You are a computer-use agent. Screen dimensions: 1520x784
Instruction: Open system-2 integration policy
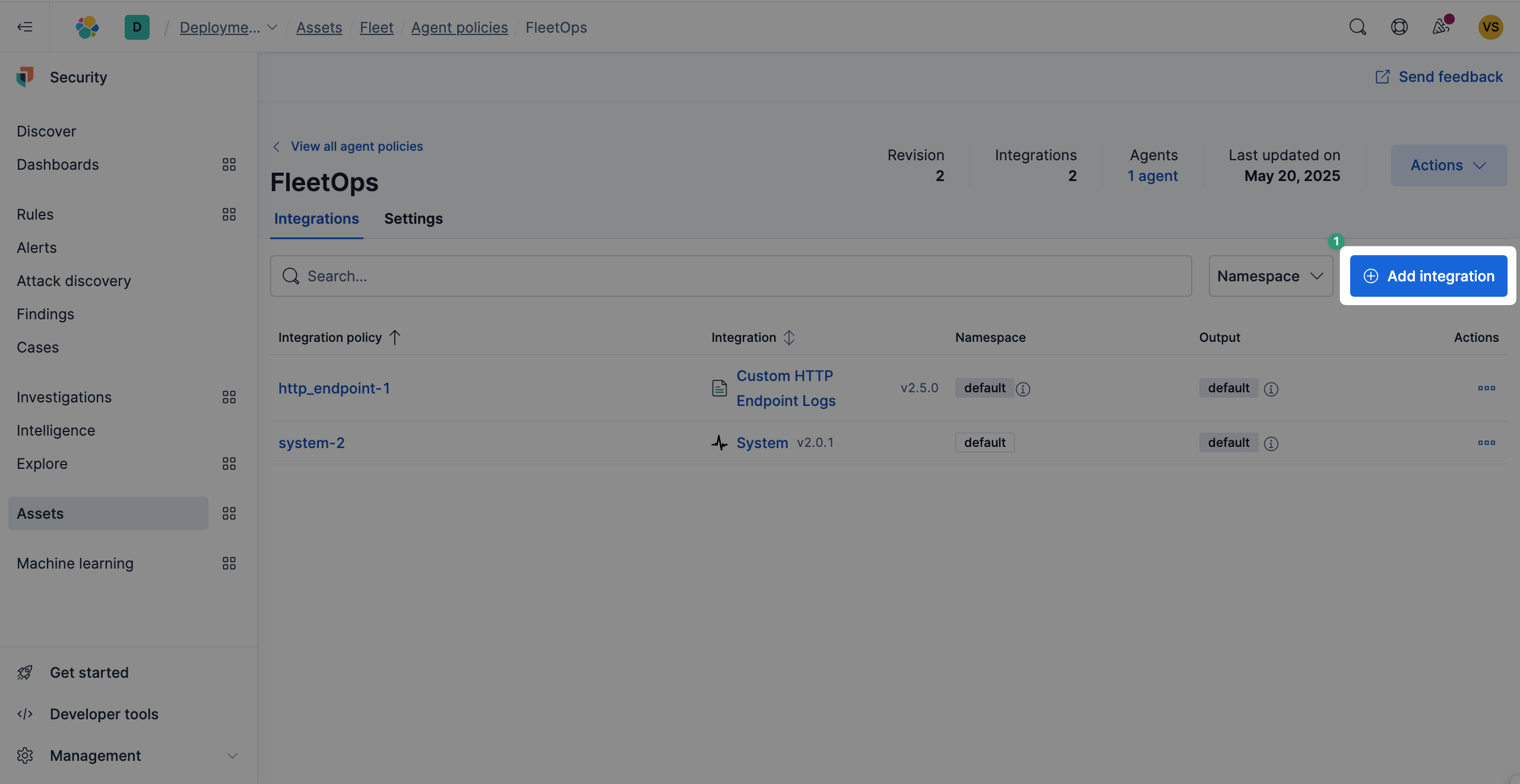click(311, 443)
